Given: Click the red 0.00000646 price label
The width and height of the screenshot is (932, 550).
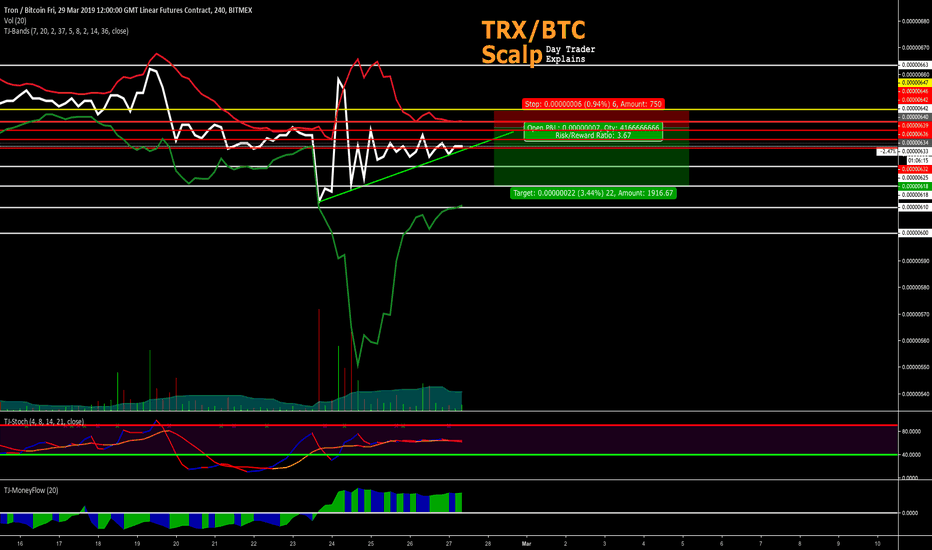Looking at the screenshot, I should [x=915, y=91].
